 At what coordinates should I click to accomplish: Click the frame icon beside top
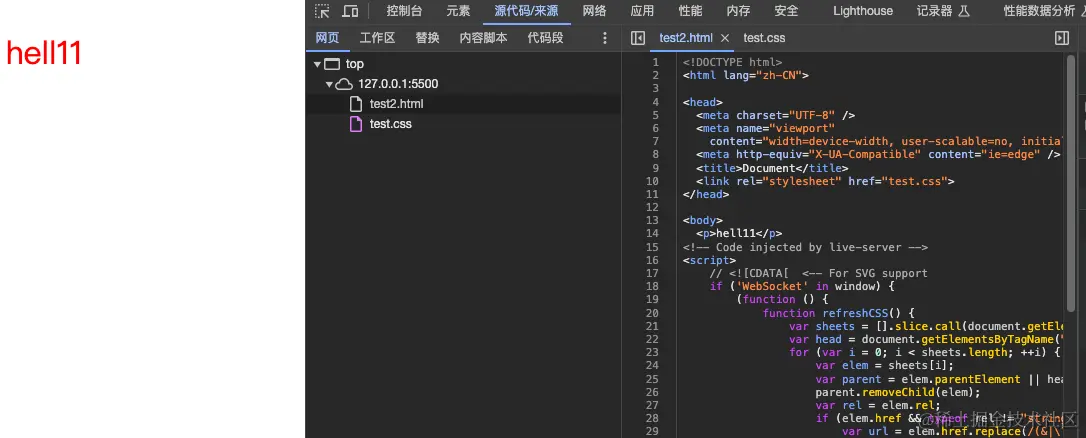click(332, 64)
